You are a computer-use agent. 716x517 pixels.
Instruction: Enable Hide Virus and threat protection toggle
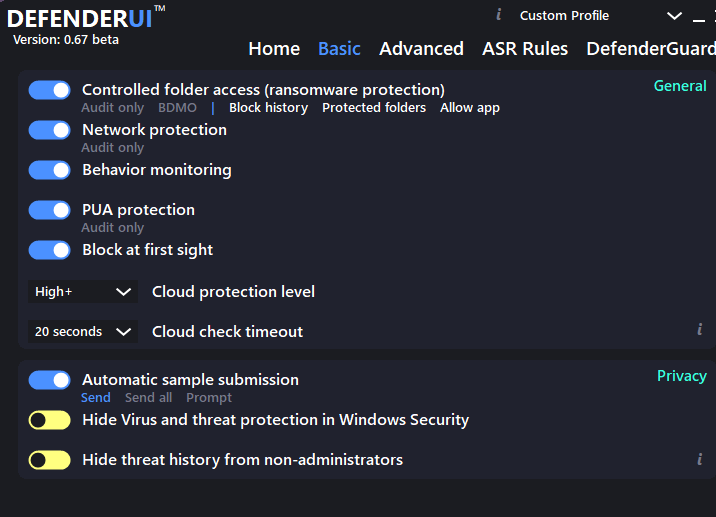(x=49, y=420)
